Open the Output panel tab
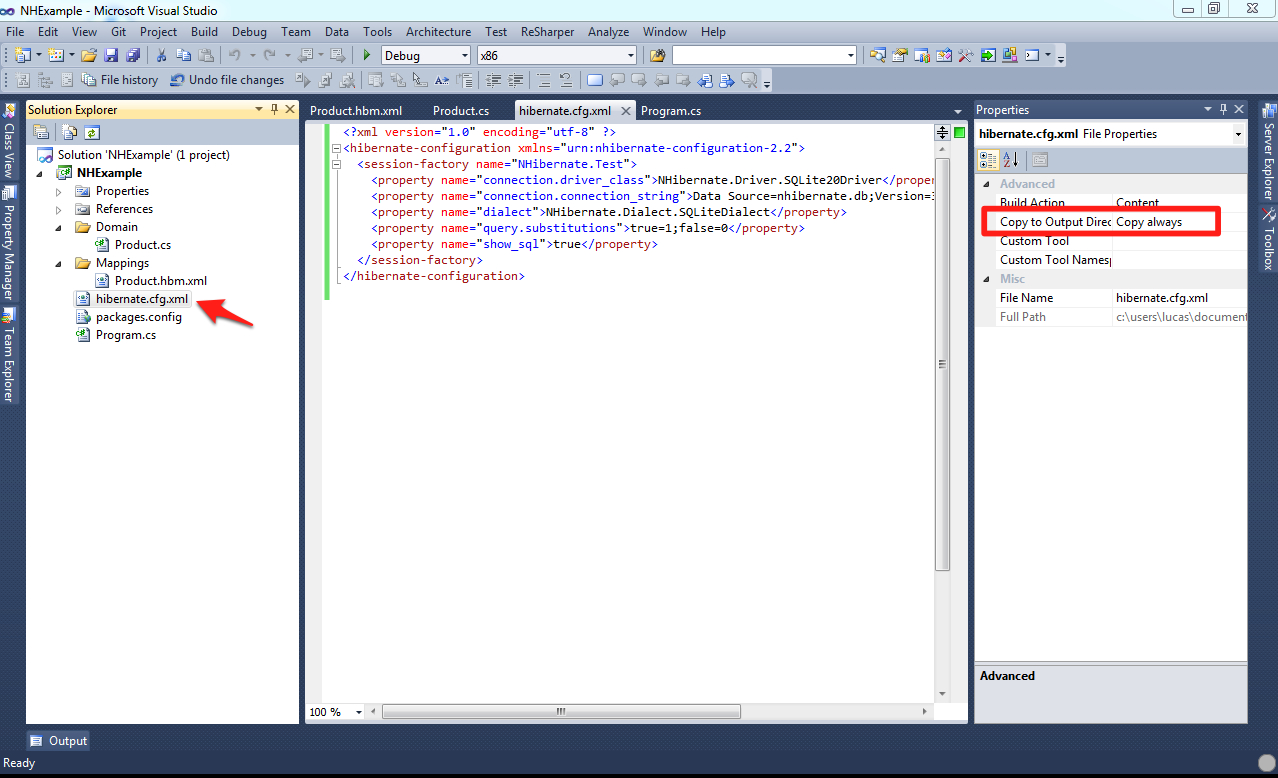The width and height of the screenshot is (1278, 778). click(x=59, y=741)
